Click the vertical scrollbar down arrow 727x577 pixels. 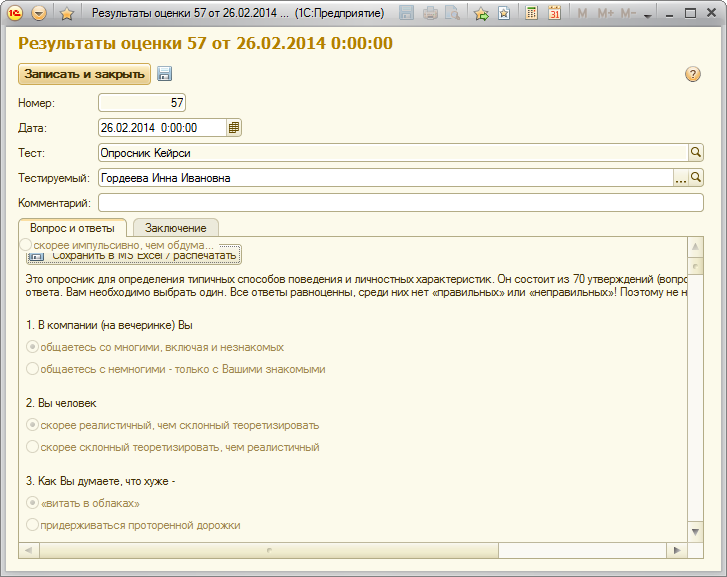point(695,532)
